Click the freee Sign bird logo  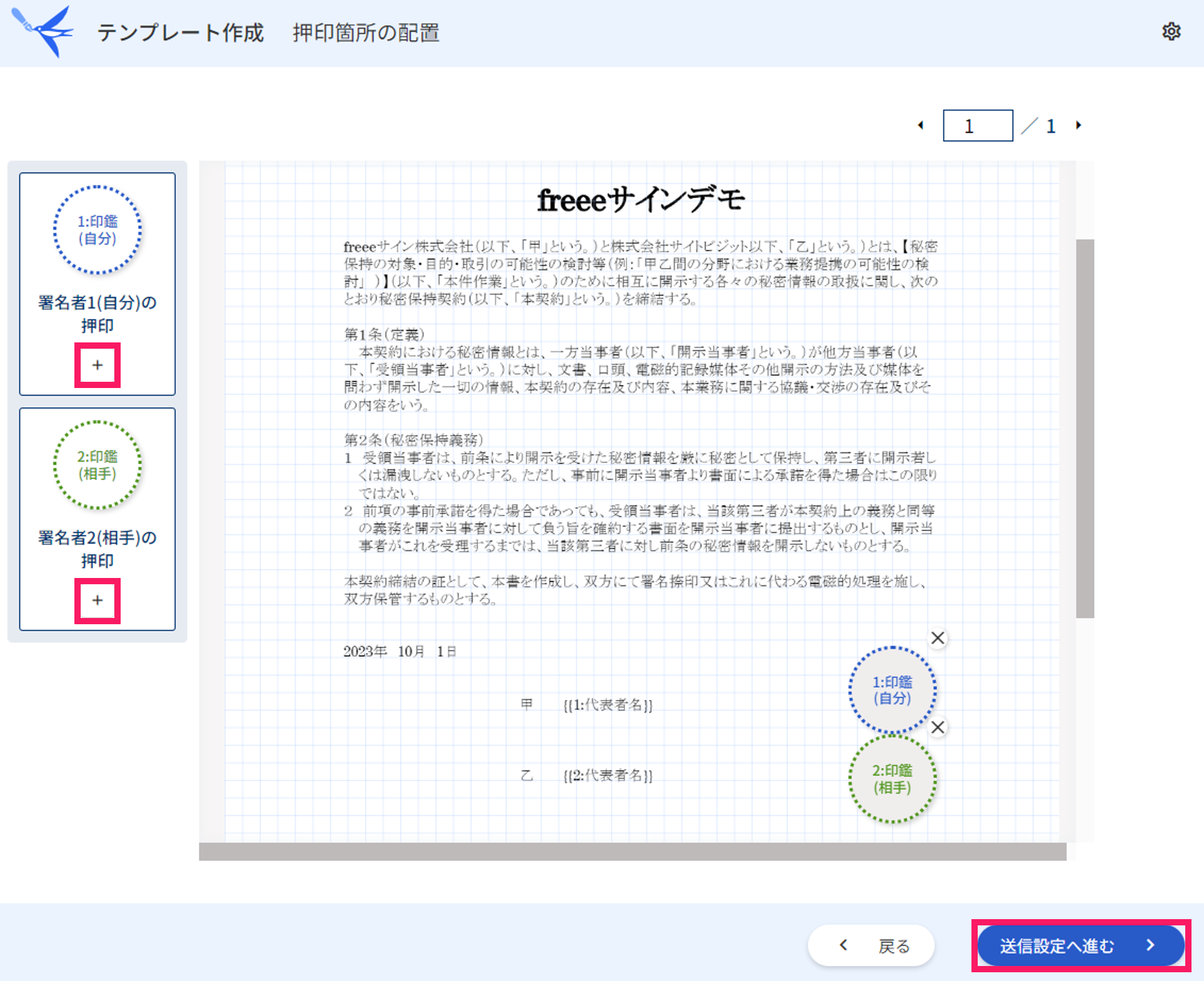tap(43, 31)
